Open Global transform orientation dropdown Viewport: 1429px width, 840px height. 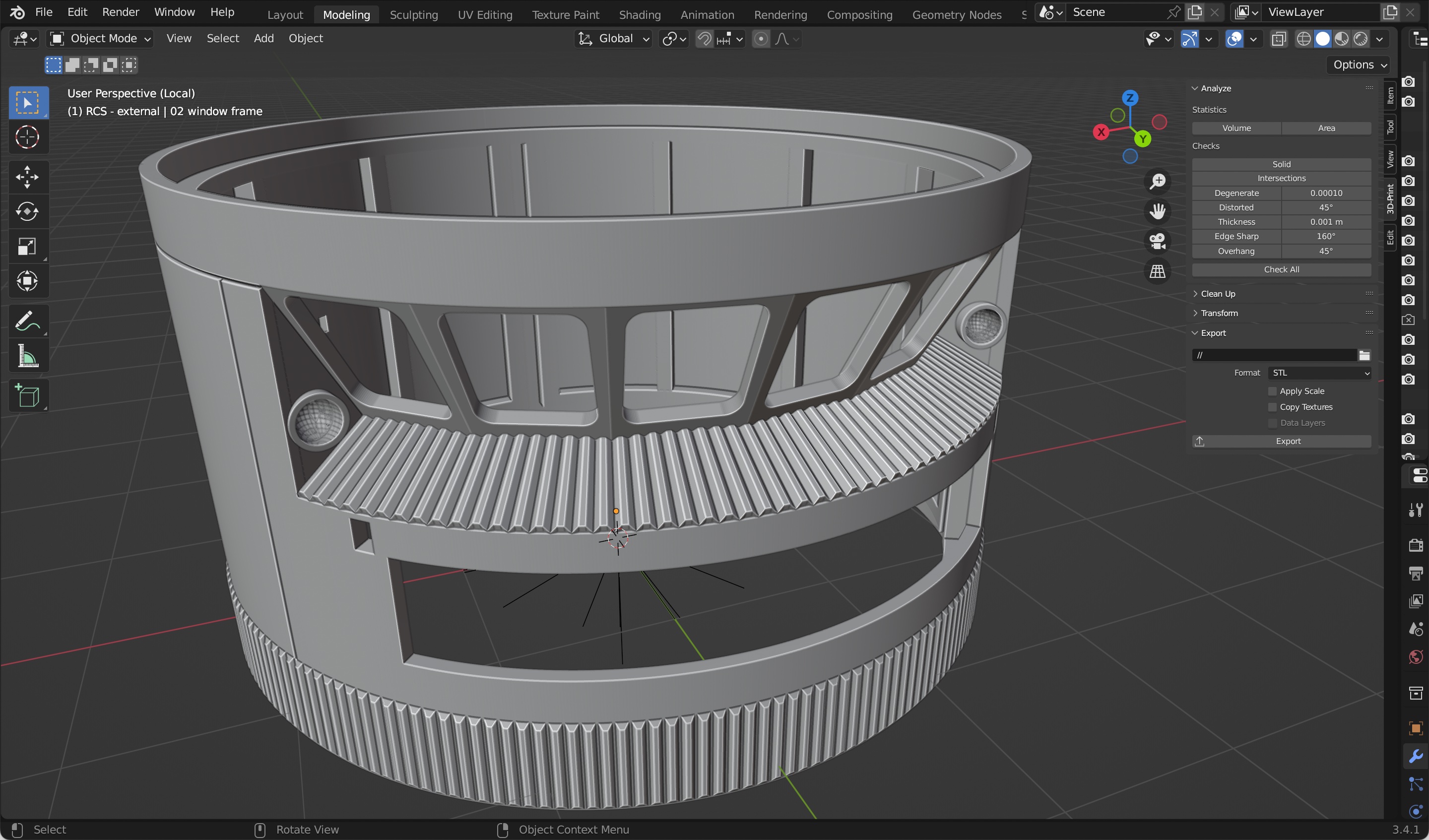(613, 39)
